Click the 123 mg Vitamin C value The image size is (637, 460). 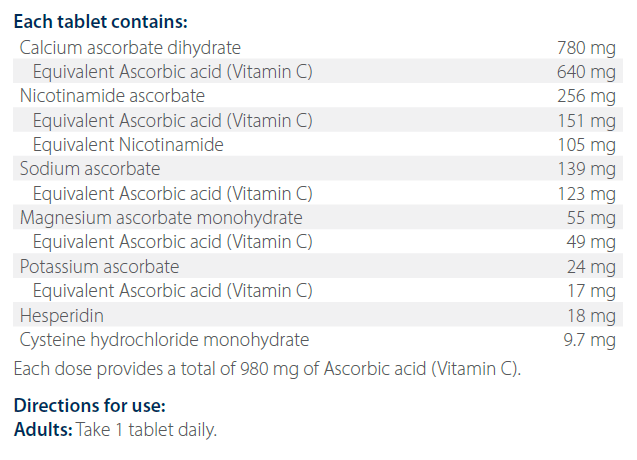[586, 193]
